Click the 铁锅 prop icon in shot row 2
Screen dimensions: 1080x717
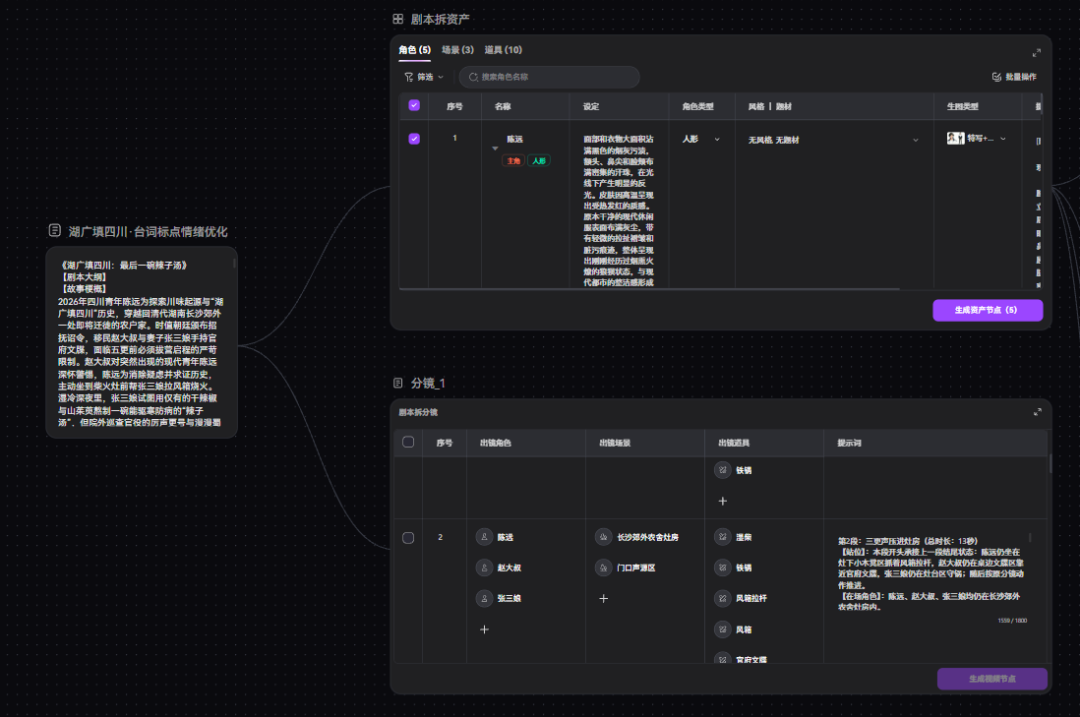point(723,568)
